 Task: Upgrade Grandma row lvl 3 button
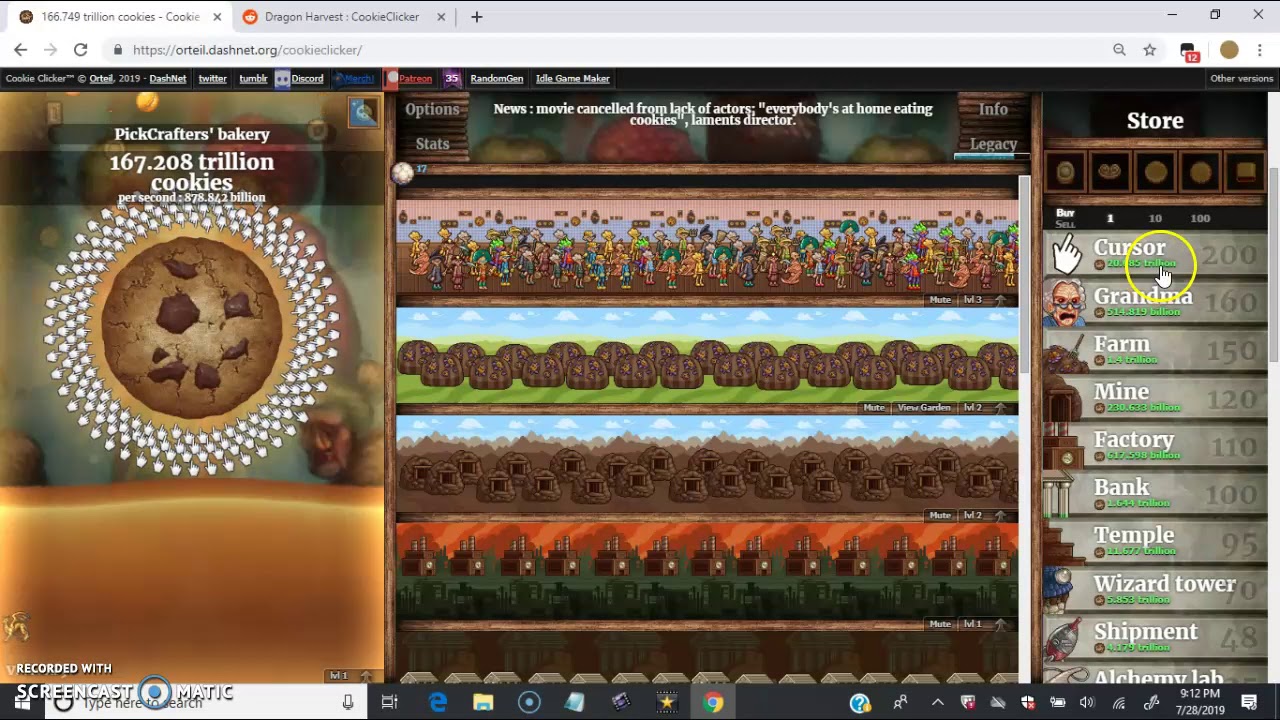click(x=985, y=300)
